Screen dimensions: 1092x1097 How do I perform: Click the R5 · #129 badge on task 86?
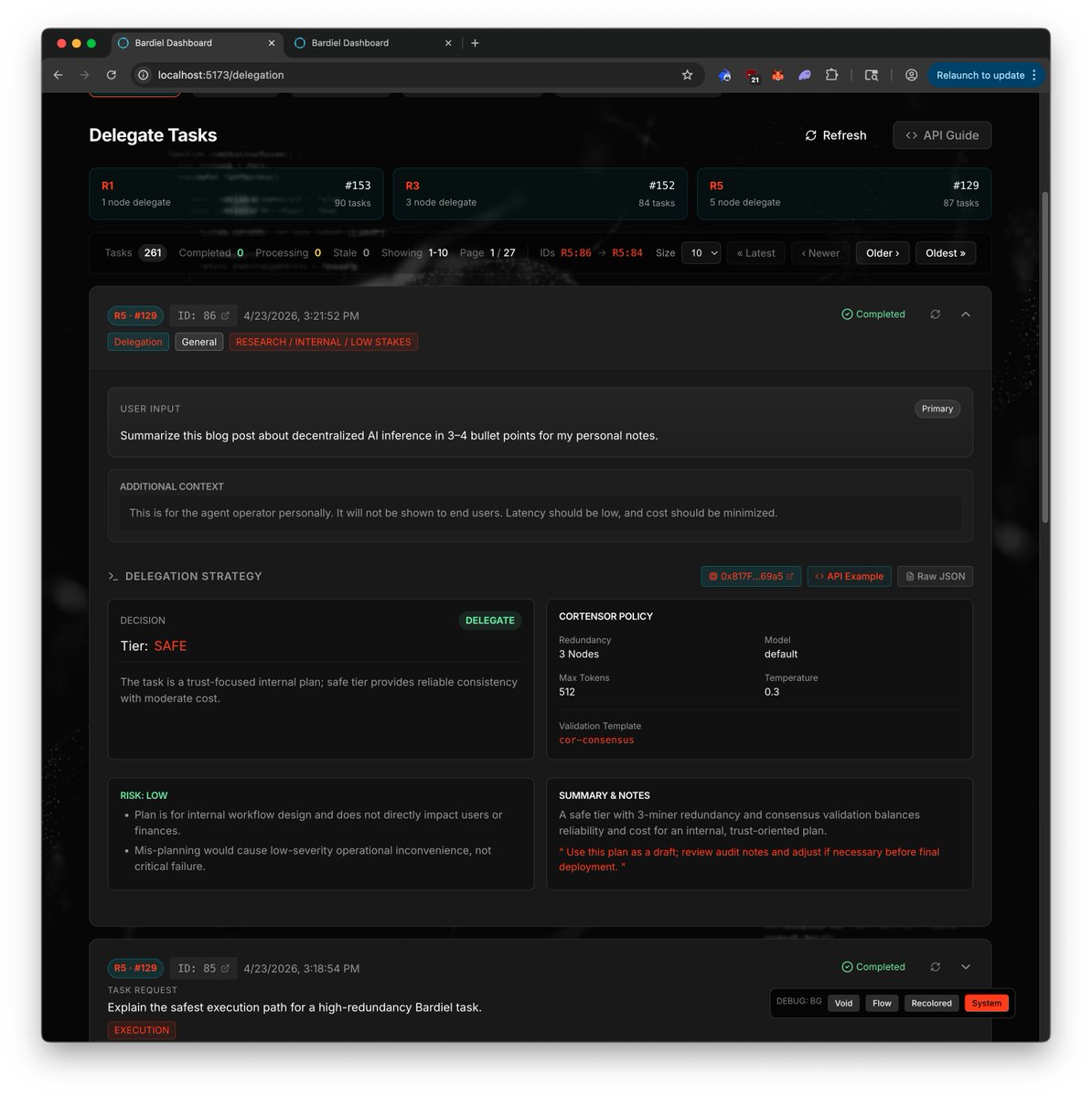tap(135, 315)
